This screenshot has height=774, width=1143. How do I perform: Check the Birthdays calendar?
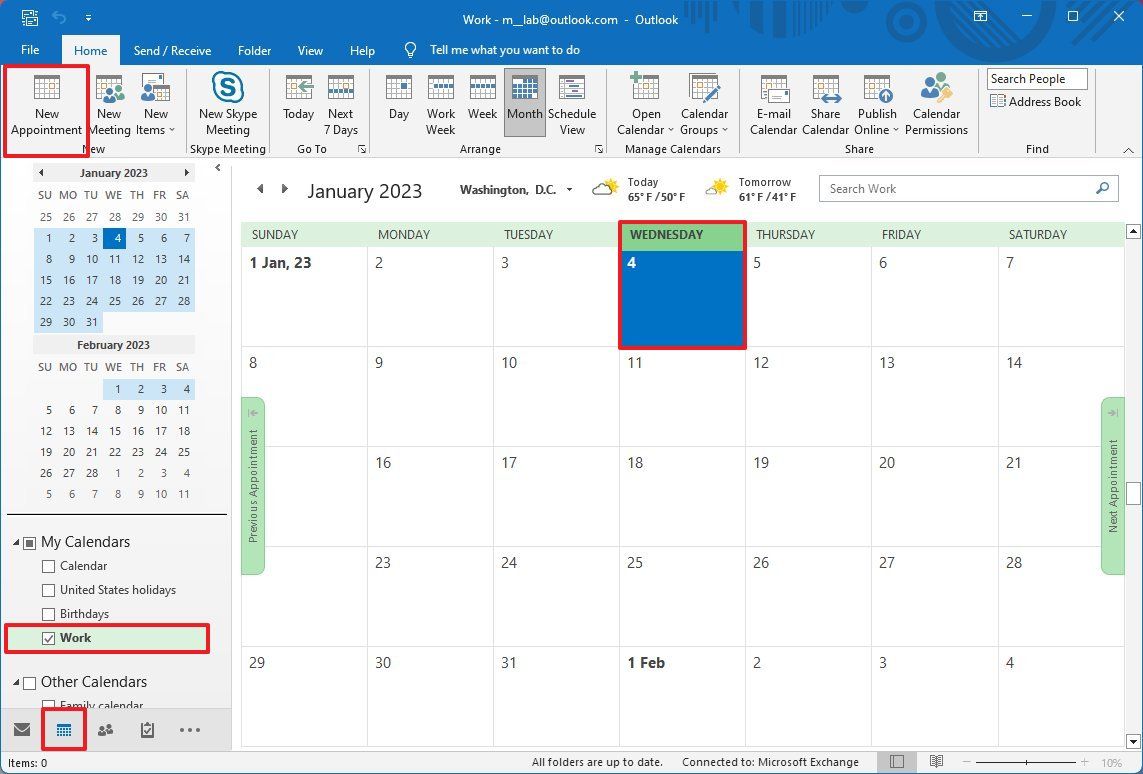(x=48, y=614)
